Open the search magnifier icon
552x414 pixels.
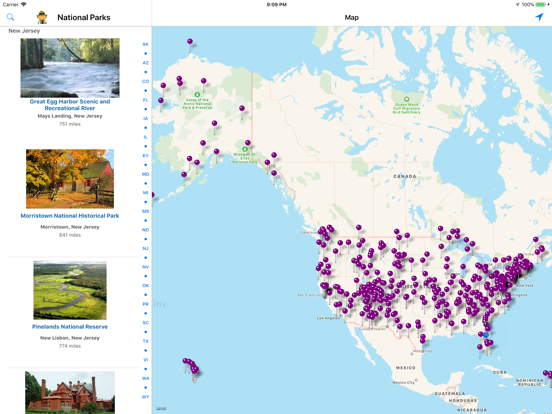(11, 17)
